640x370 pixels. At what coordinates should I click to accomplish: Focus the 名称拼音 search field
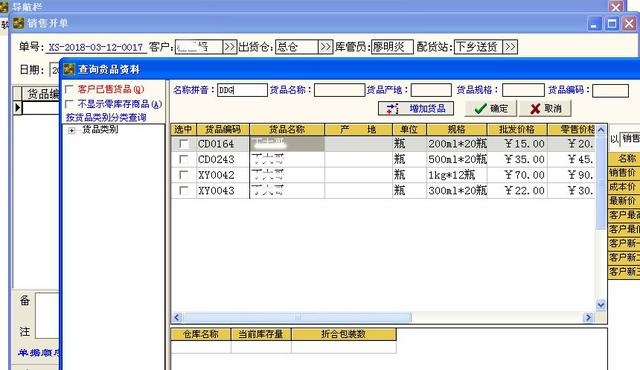click(x=242, y=90)
